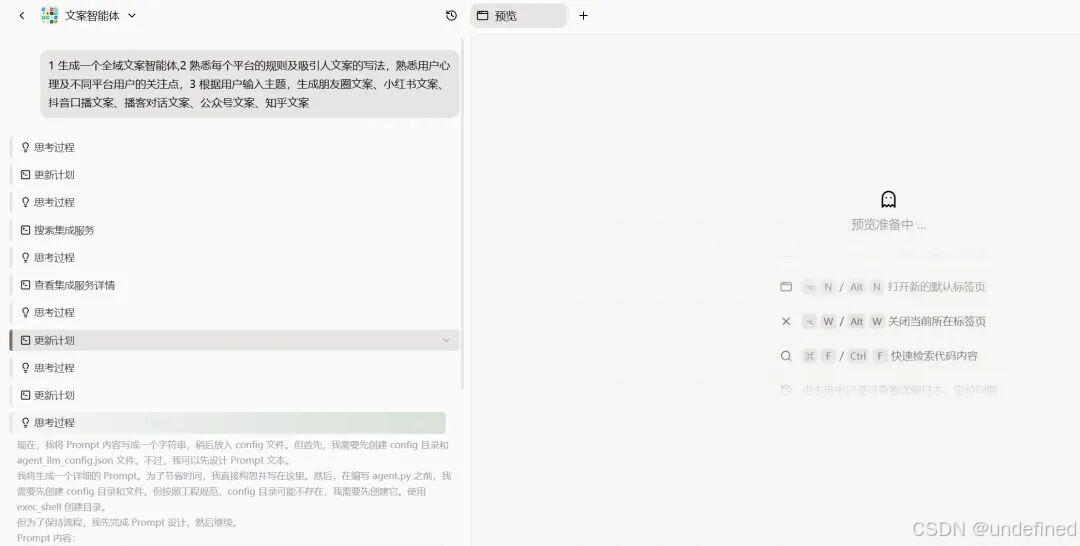Add a new tab with the plus button
This screenshot has width=1080, height=546.
(583, 15)
